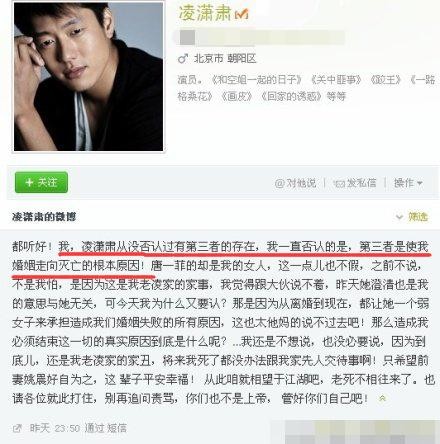Follow the user with 关注 button

coord(41,182)
